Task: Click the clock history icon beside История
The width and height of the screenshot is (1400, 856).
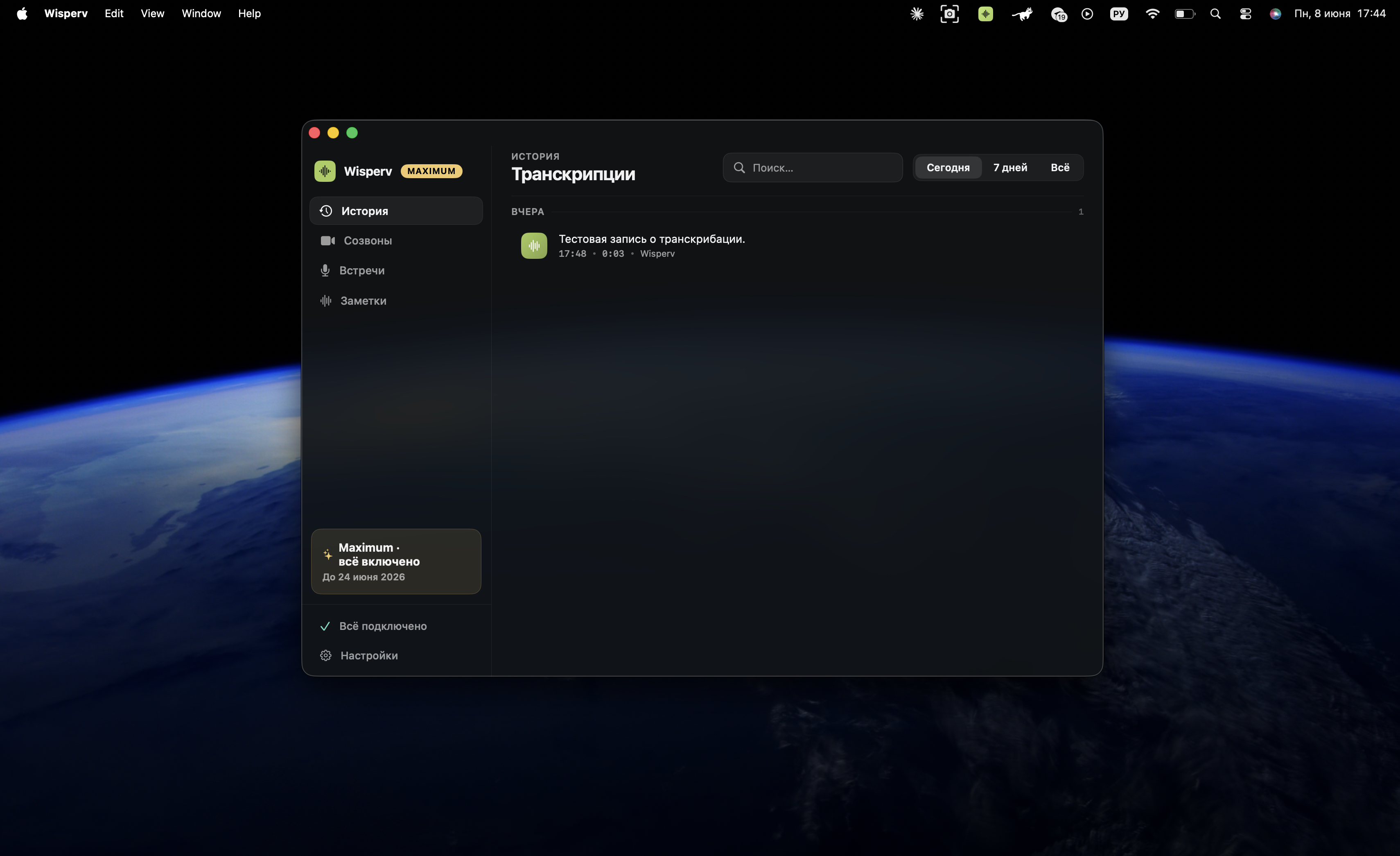Action: [x=325, y=211]
